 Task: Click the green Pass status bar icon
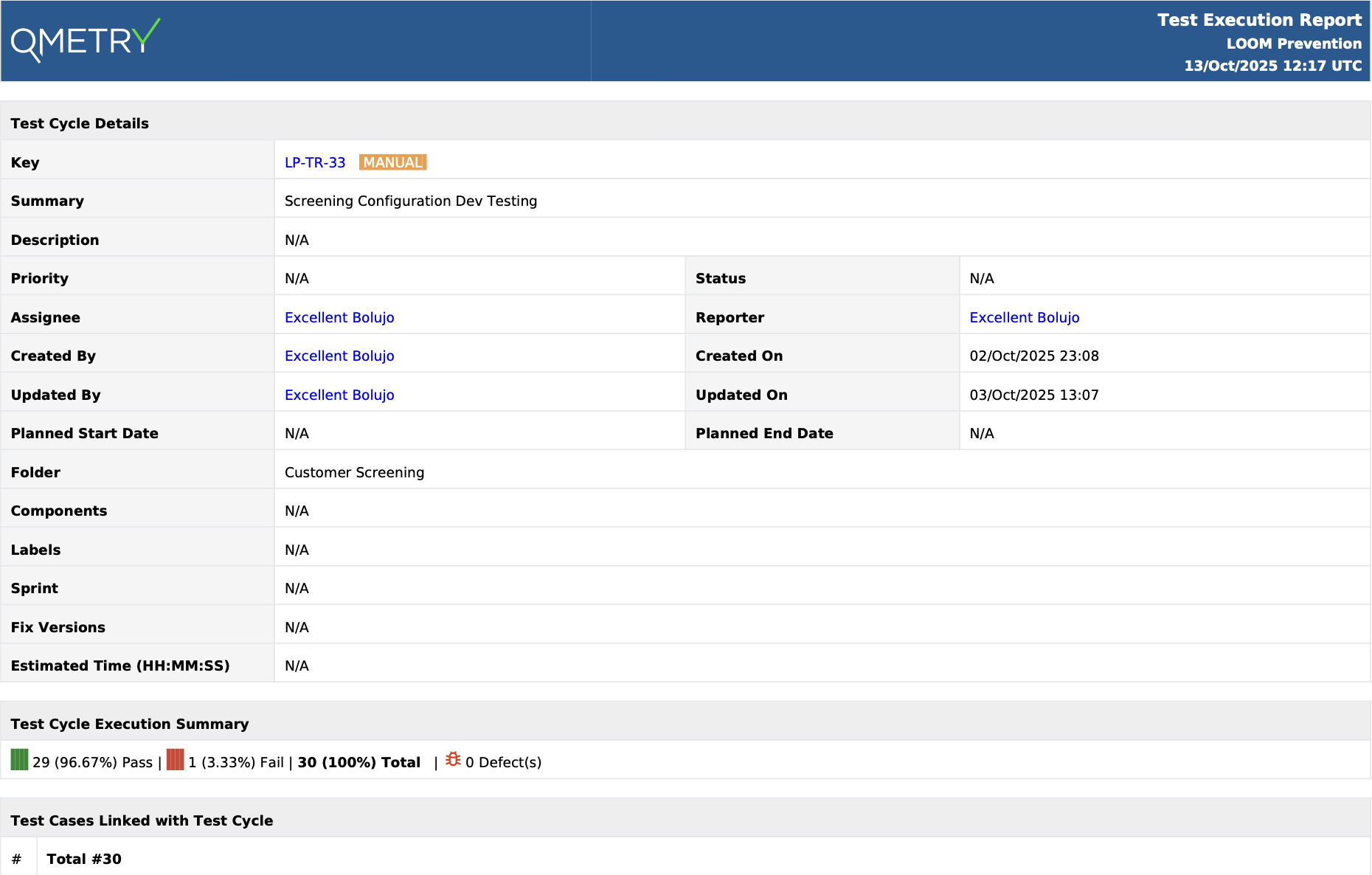click(x=19, y=760)
